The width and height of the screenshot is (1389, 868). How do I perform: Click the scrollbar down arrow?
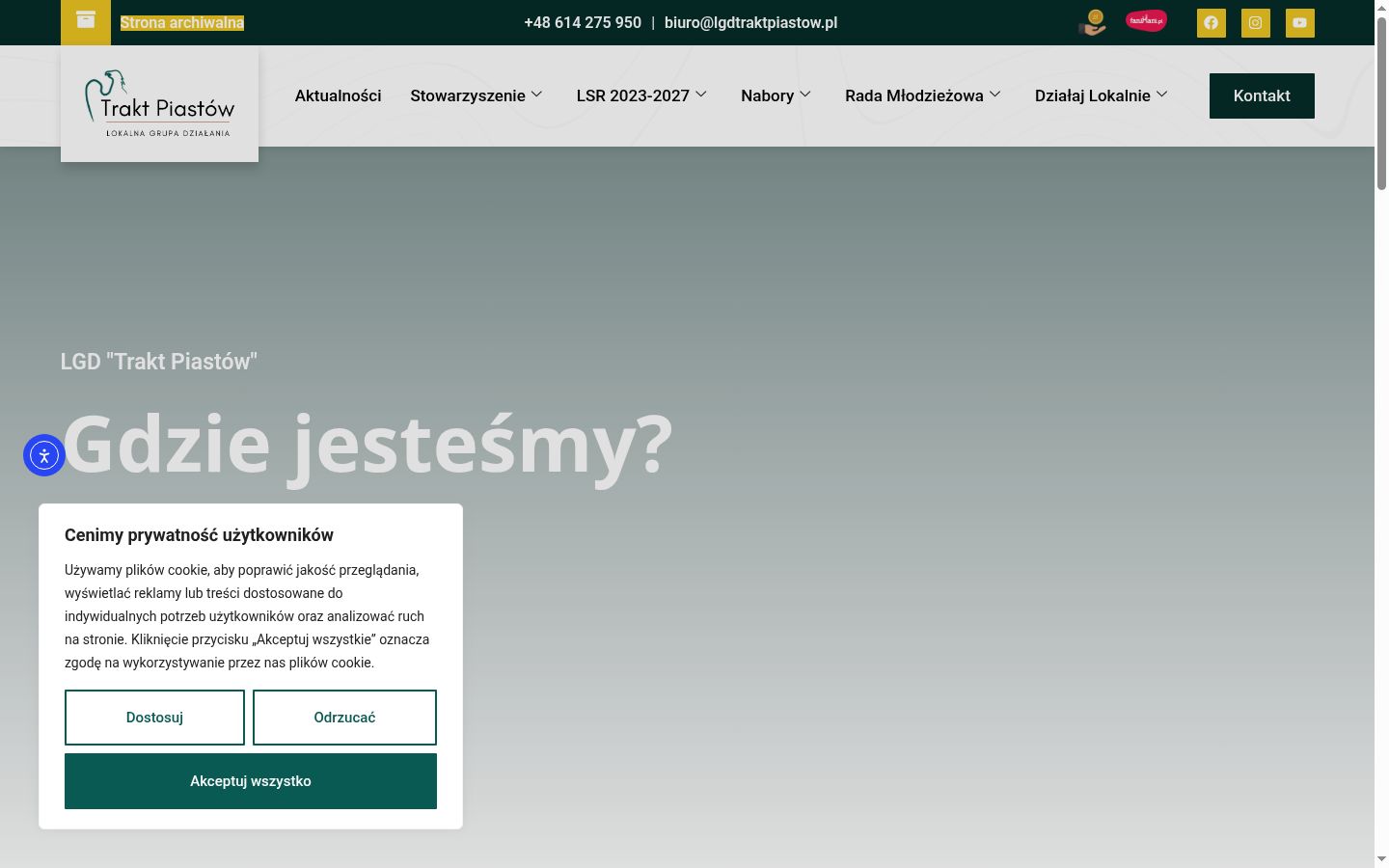1381,858
